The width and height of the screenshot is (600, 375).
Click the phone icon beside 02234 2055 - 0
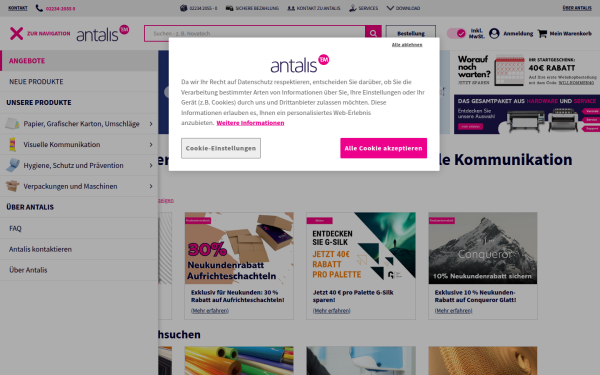click(x=183, y=8)
